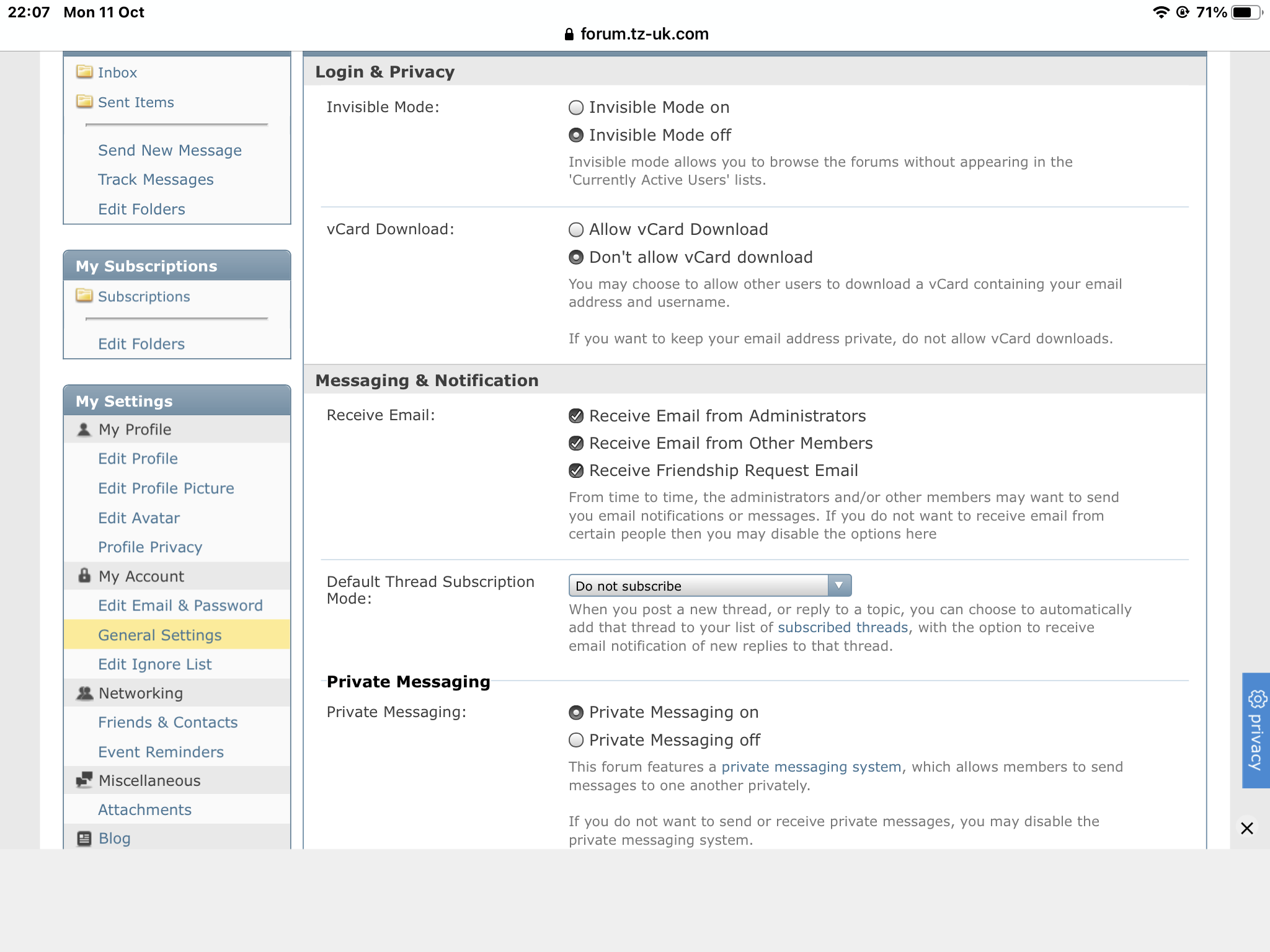
Task: Click the Subscriptions folder icon
Action: pos(84,296)
